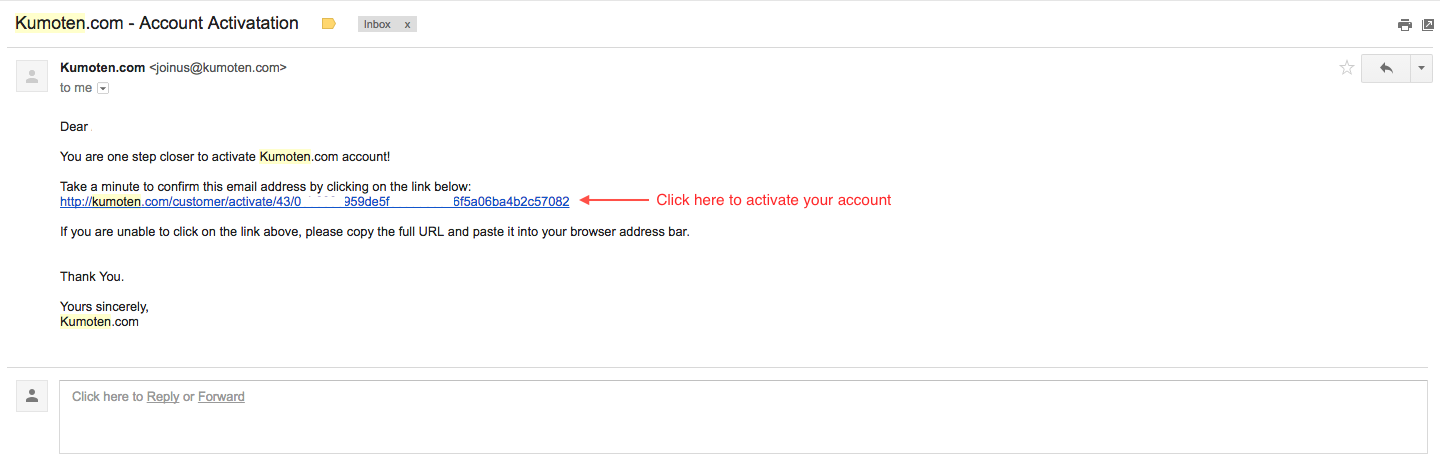Click the red "Click here to activate" text
Viewport: 1440px width, 463px height.
[x=773, y=200]
